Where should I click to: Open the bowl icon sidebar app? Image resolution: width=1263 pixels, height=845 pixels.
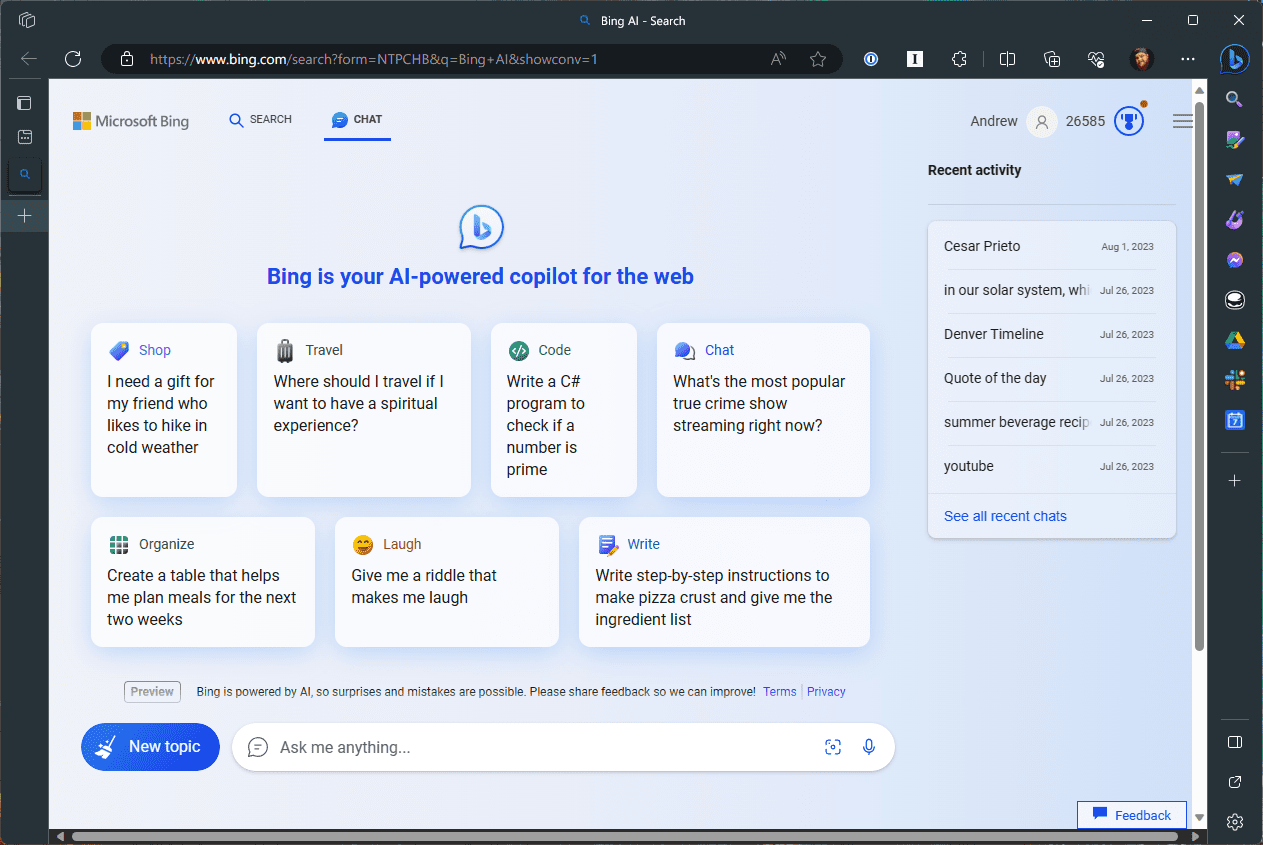tap(1235, 300)
